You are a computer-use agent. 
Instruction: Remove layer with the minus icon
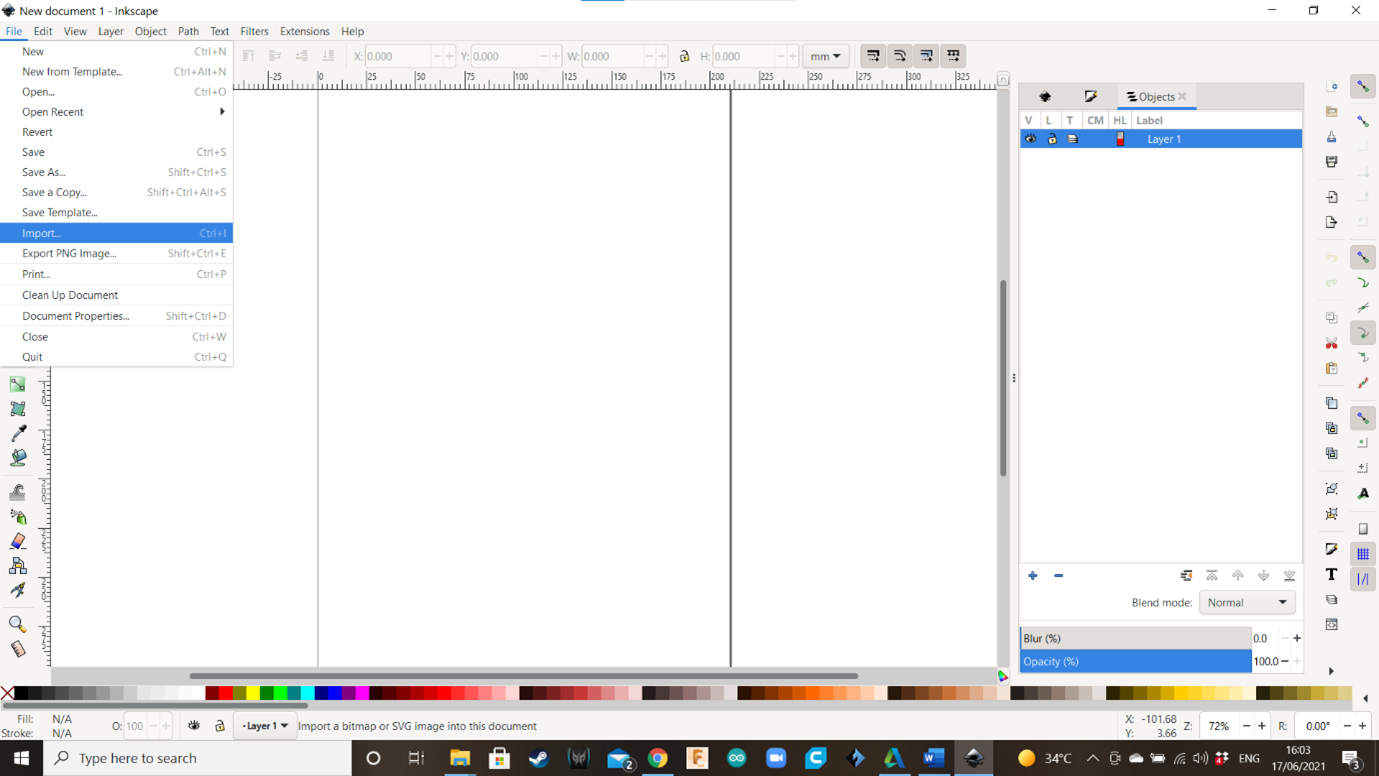1058,576
